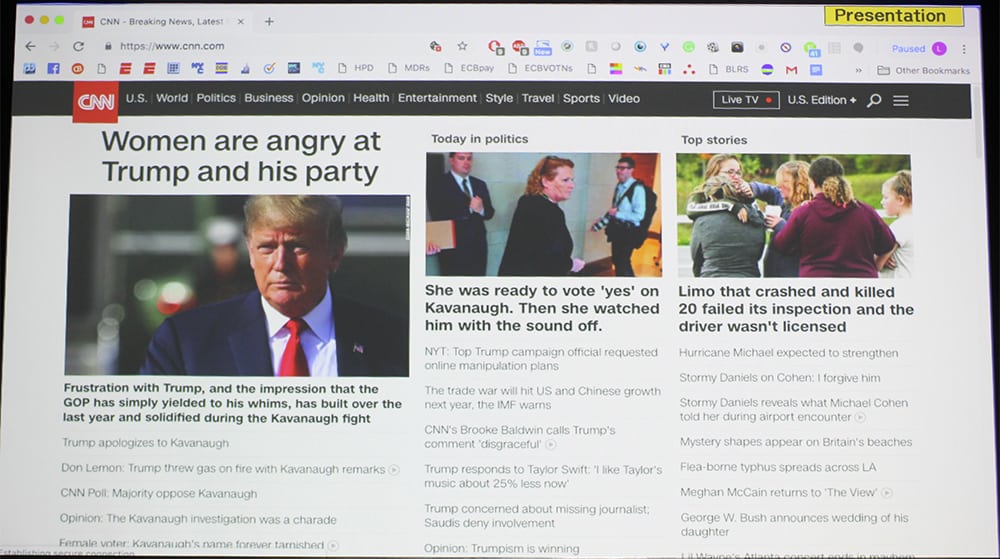Go back using the browser back arrow

[30, 46]
